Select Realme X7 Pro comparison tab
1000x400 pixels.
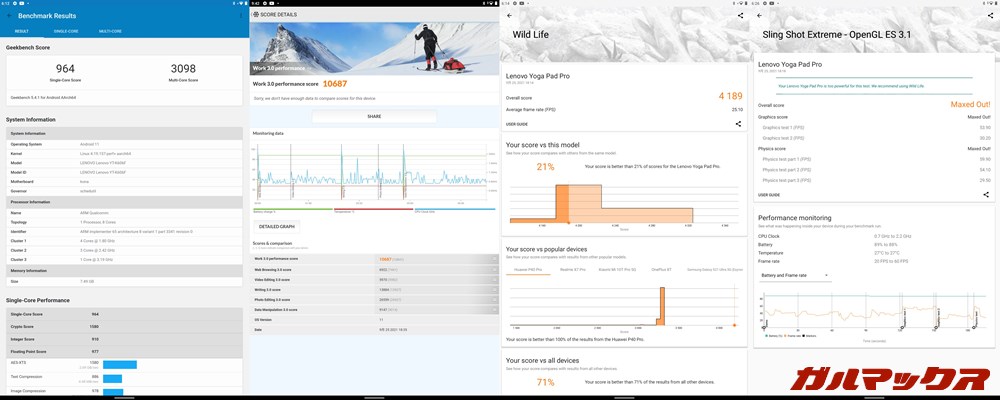pyautogui.click(x=572, y=270)
